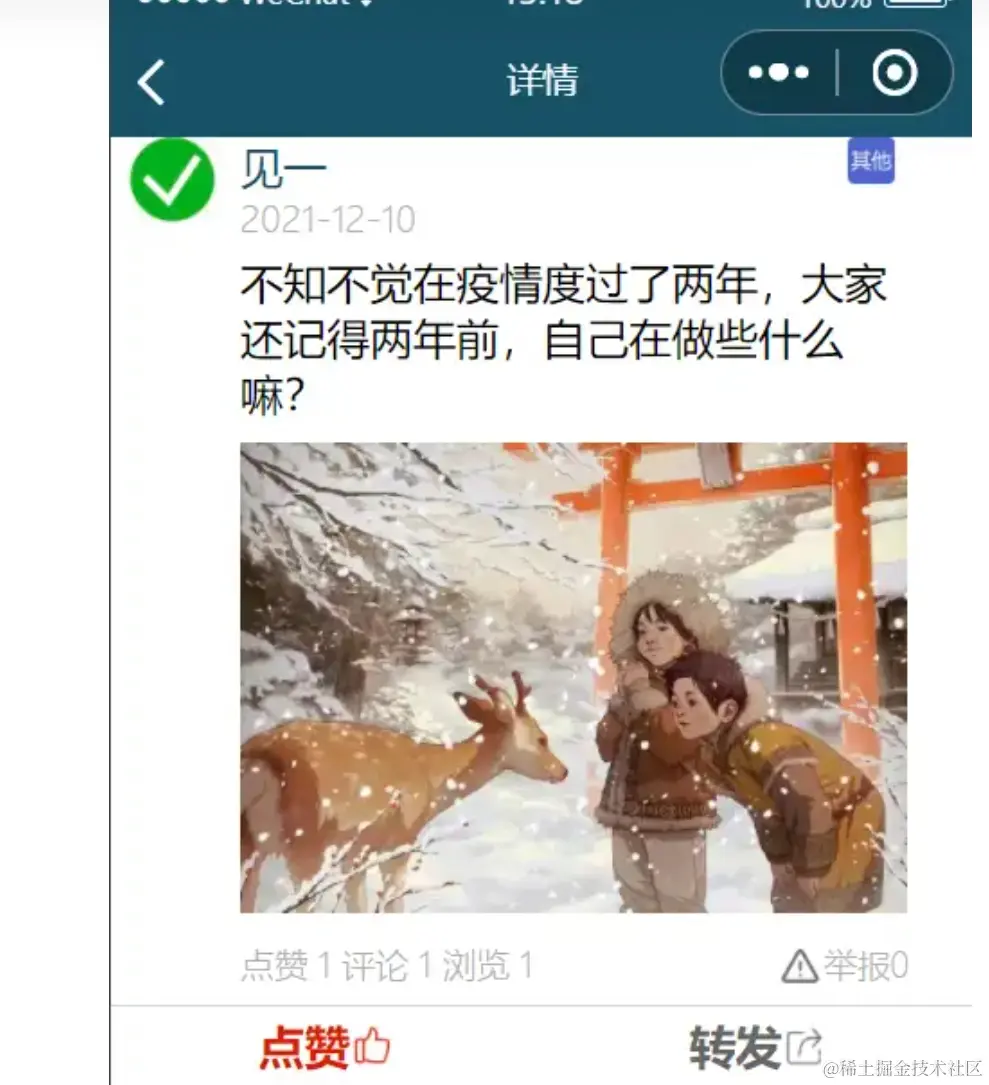Screen dimensions: 989x1085
Task: Open the deer and children snow image
Action: 573,677
